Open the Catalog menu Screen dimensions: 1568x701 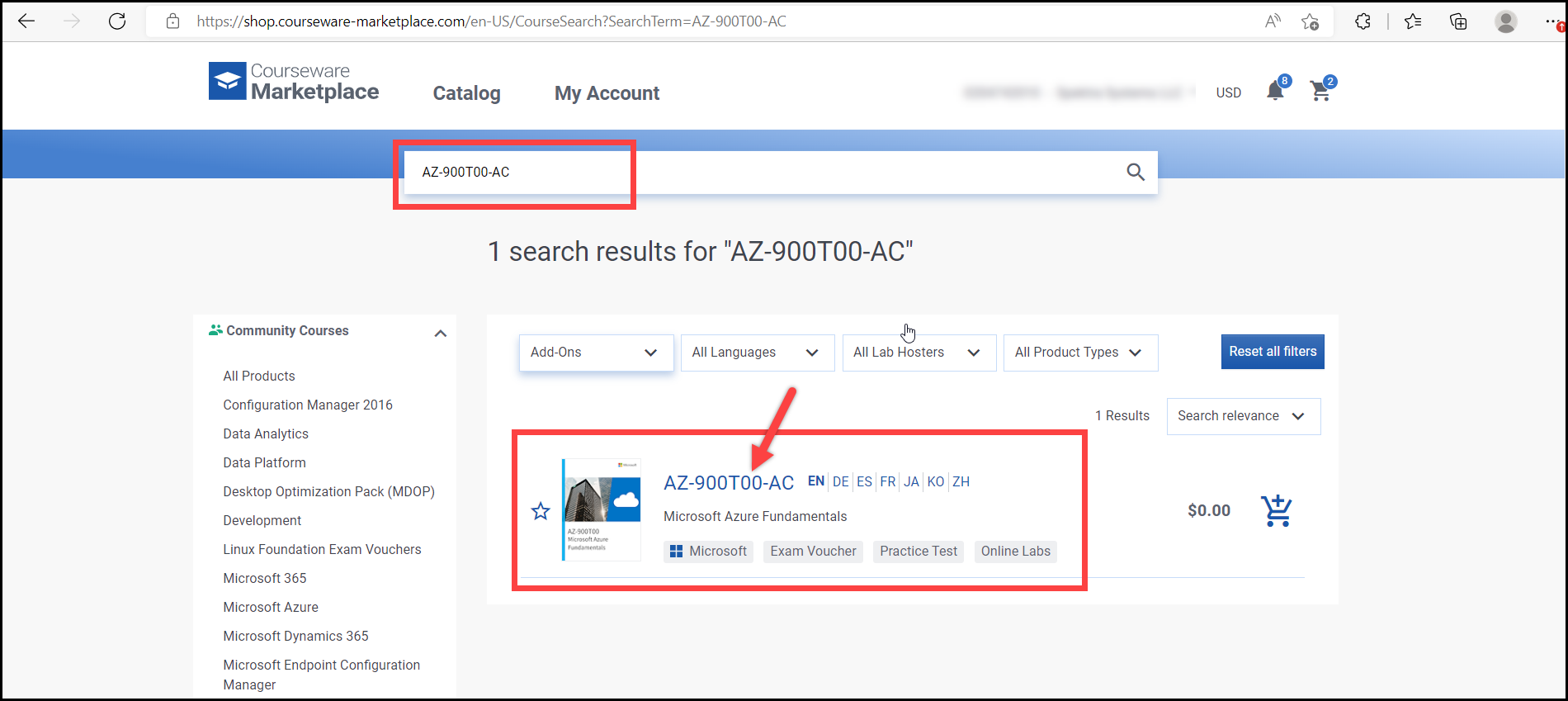click(x=467, y=93)
